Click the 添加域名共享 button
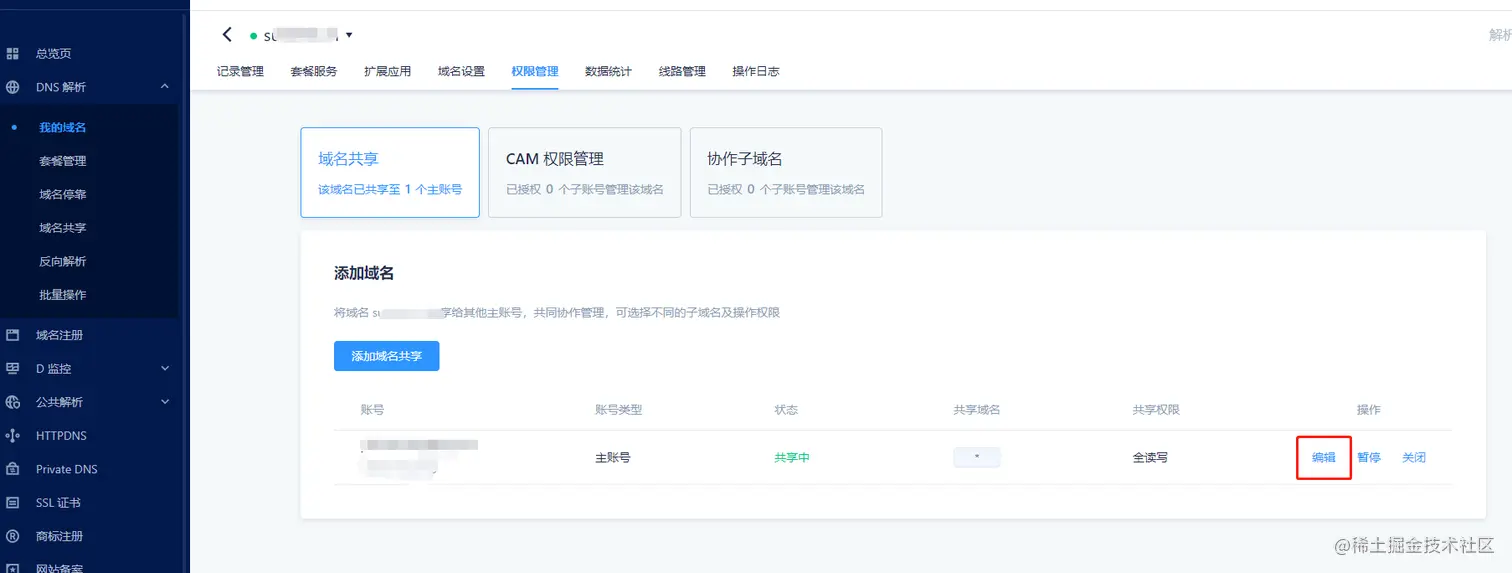 [x=387, y=356]
